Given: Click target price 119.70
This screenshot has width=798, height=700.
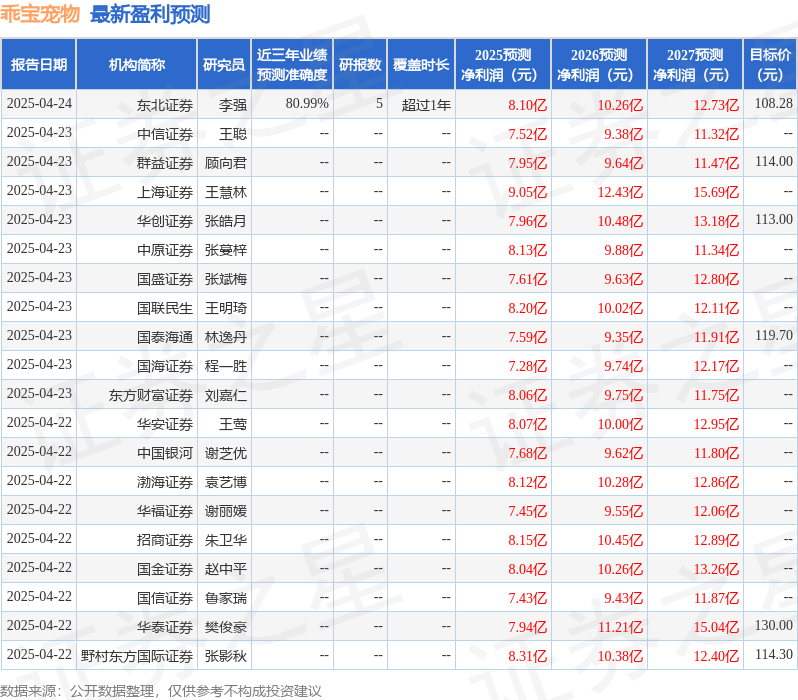Looking at the screenshot, I should click(774, 336).
